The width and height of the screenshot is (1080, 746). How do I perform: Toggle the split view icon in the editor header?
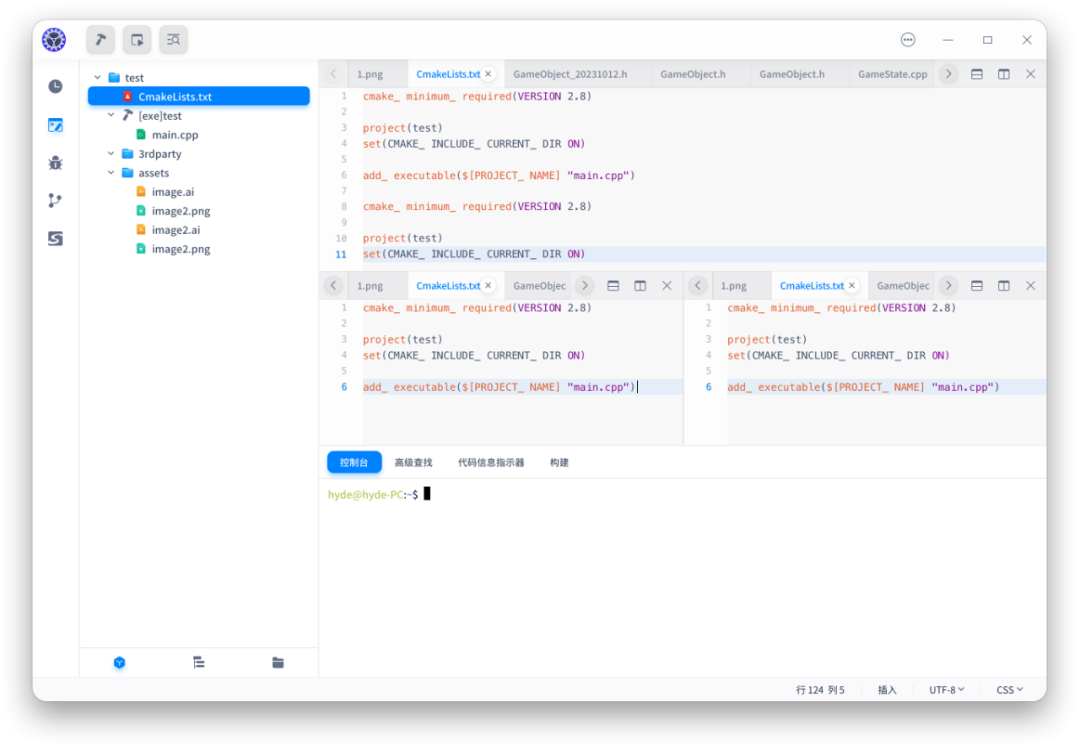pyautogui.click(x=1003, y=73)
